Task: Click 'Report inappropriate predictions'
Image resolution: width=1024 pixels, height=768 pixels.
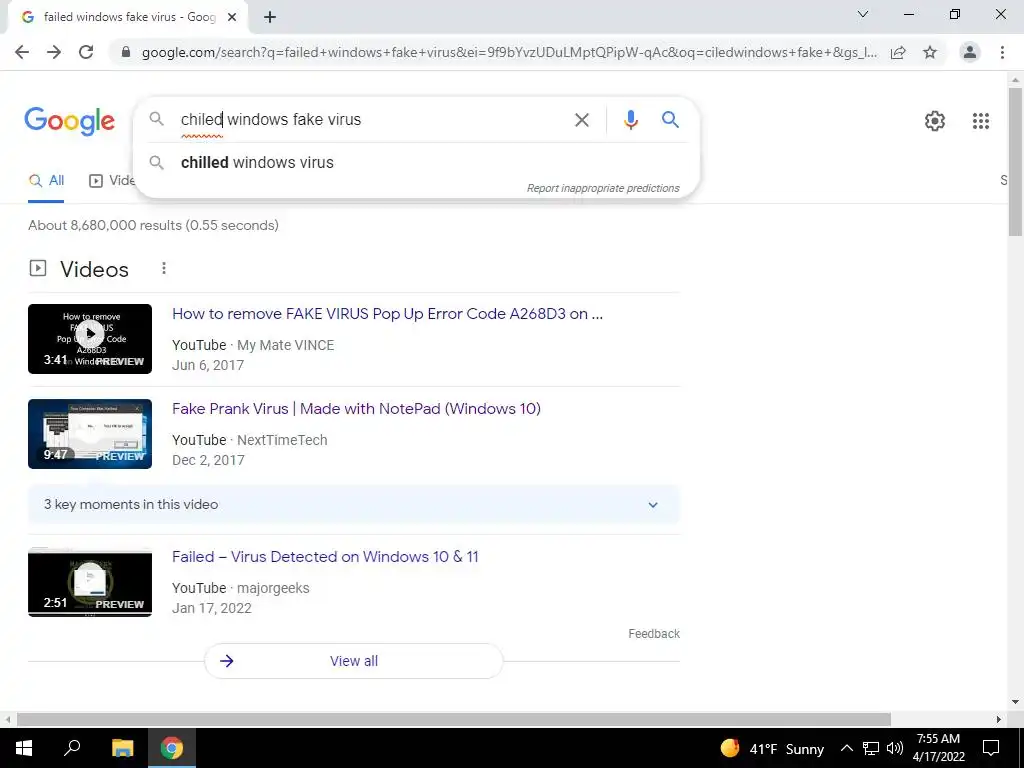Action: pos(603,188)
